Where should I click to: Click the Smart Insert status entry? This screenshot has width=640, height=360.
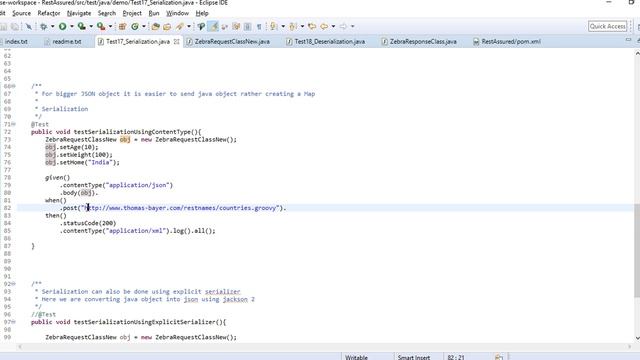click(413, 357)
